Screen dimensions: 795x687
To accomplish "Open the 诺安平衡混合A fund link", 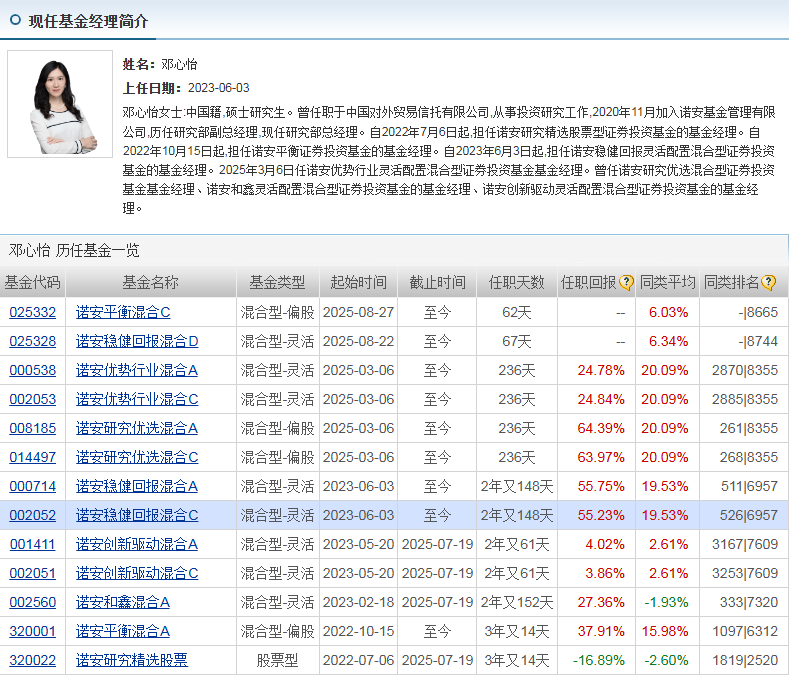I will pos(123,631).
